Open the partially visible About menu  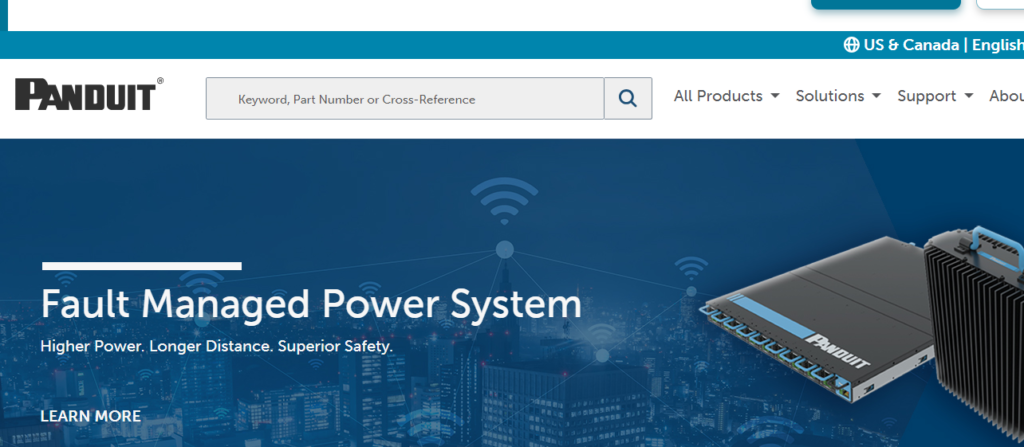click(x=1006, y=96)
